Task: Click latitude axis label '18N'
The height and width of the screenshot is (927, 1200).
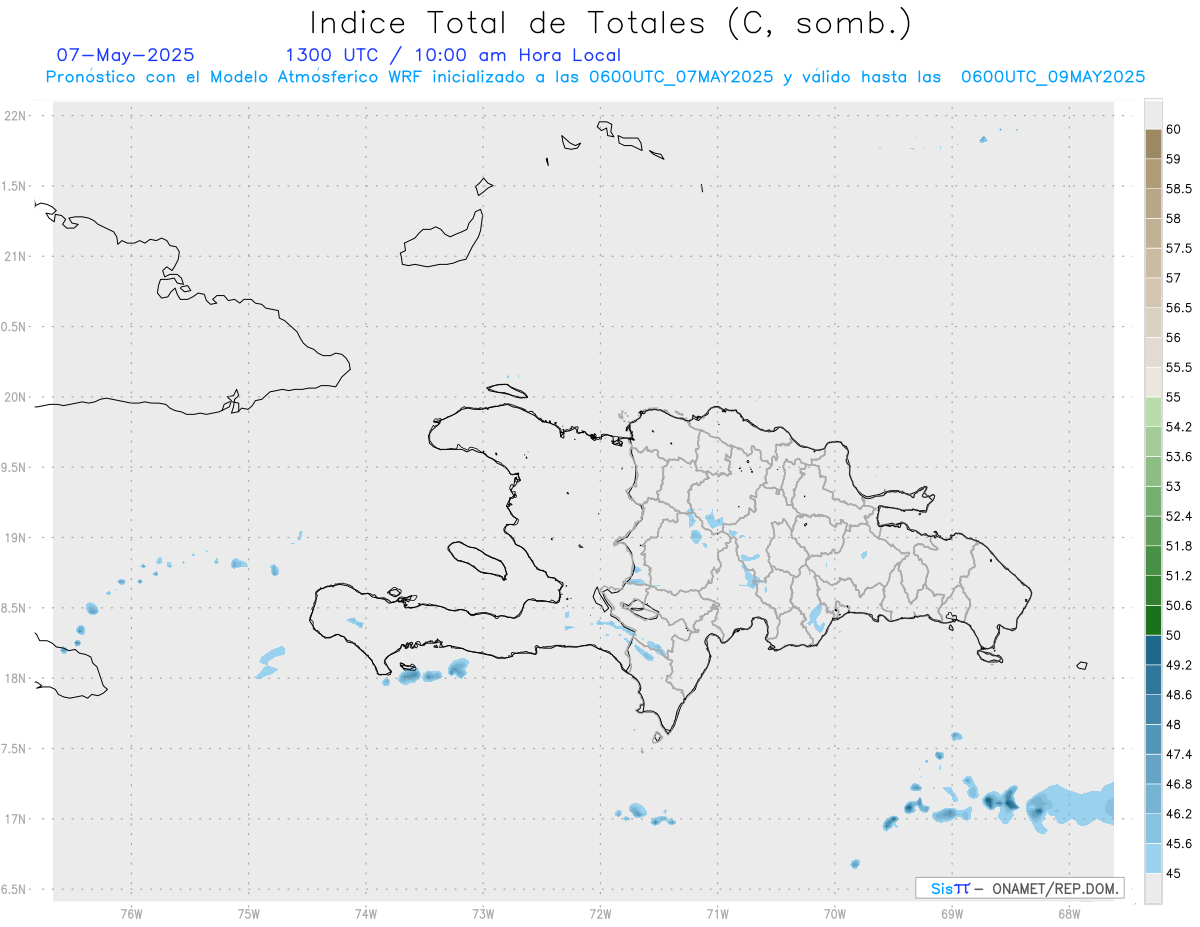Action: click(17, 678)
